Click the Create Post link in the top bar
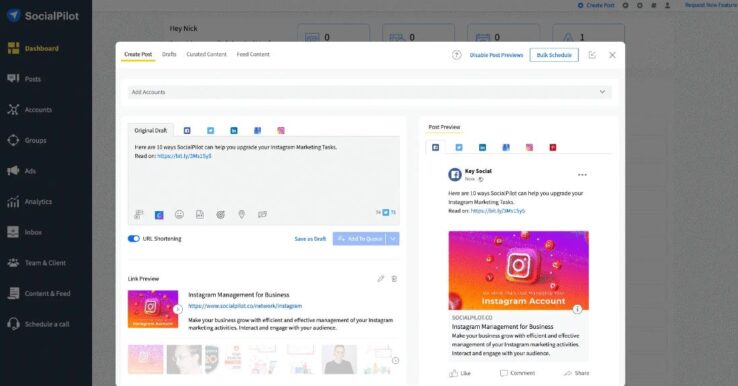Image resolution: width=738 pixels, height=386 pixels. point(596,5)
